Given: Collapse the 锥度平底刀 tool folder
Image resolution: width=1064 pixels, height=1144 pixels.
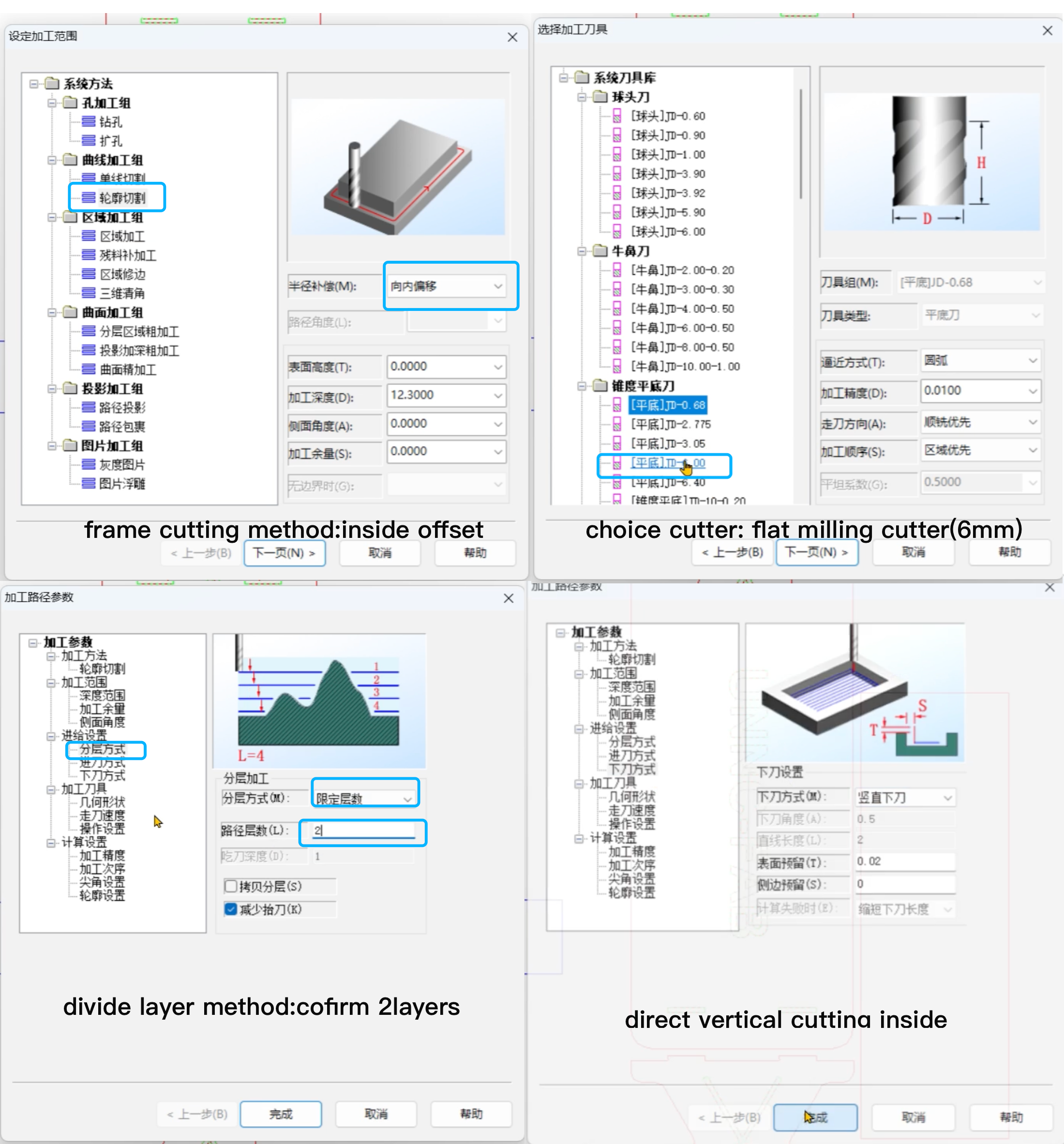Looking at the screenshot, I should click(582, 386).
